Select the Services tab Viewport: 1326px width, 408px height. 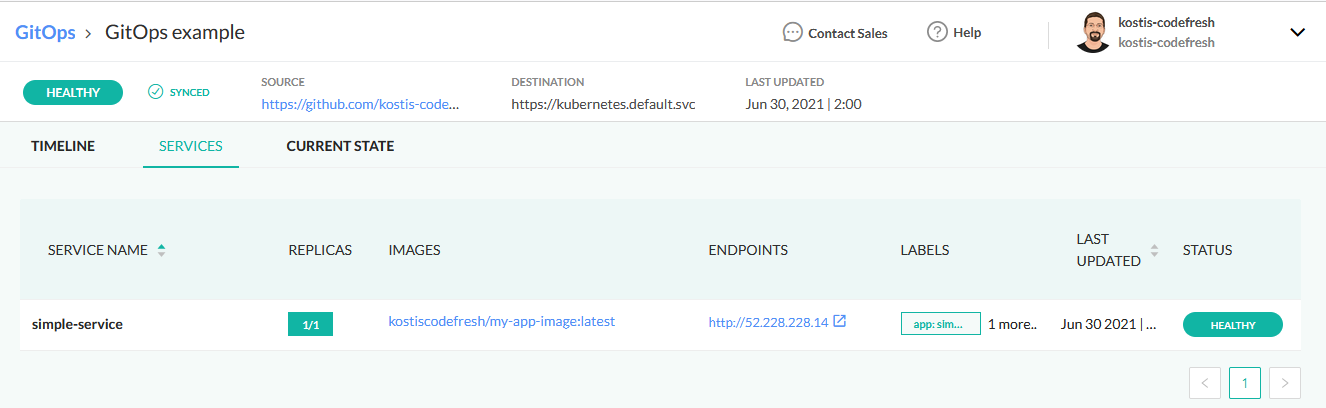(x=191, y=146)
